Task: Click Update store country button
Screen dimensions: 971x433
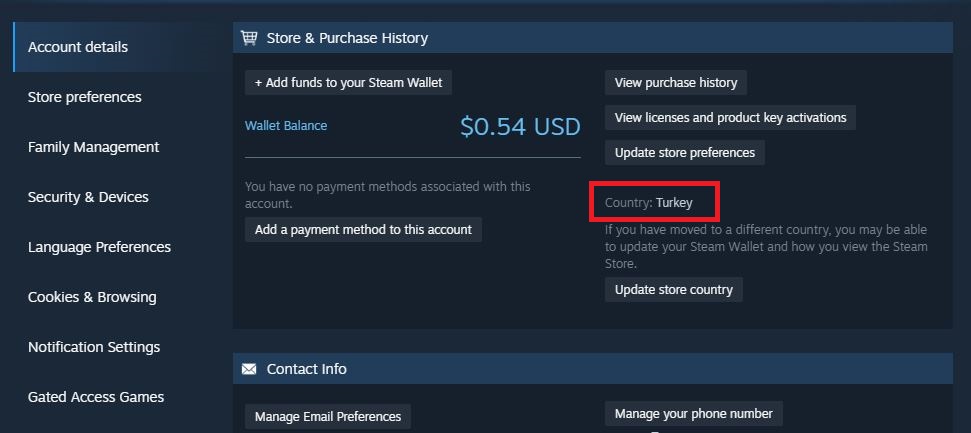Action: (673, 289)
